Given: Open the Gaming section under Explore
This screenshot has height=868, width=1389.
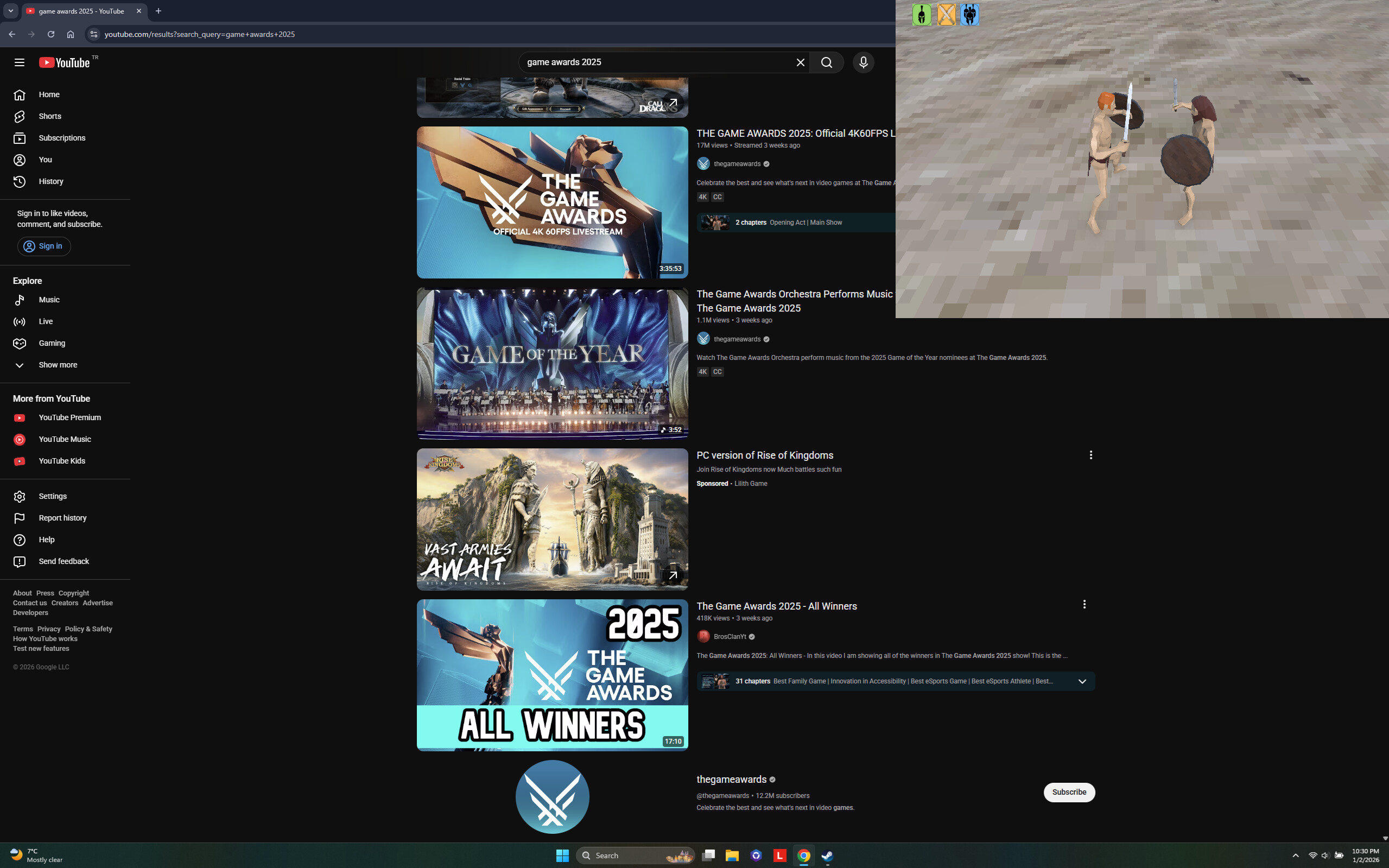Looking at the screenshot, I should (52, 343).
